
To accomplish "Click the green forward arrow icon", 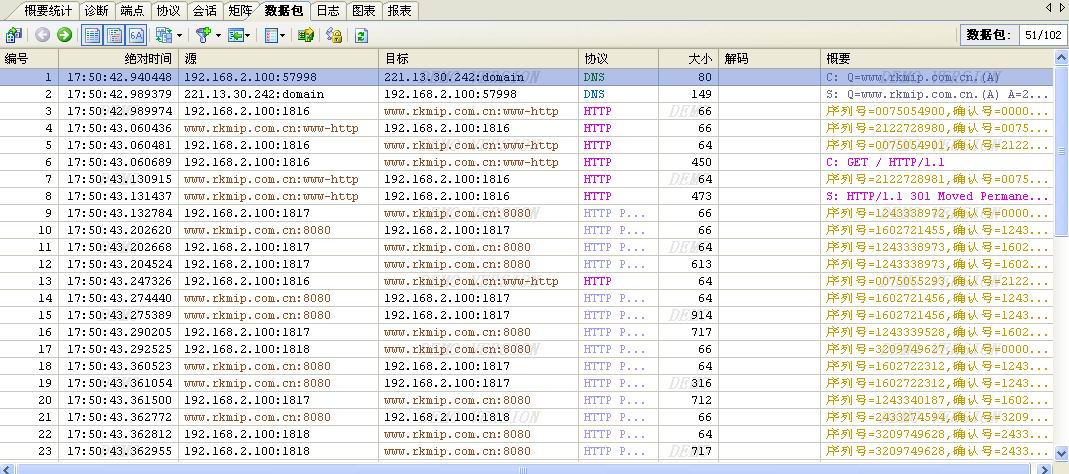I will 65,35.
